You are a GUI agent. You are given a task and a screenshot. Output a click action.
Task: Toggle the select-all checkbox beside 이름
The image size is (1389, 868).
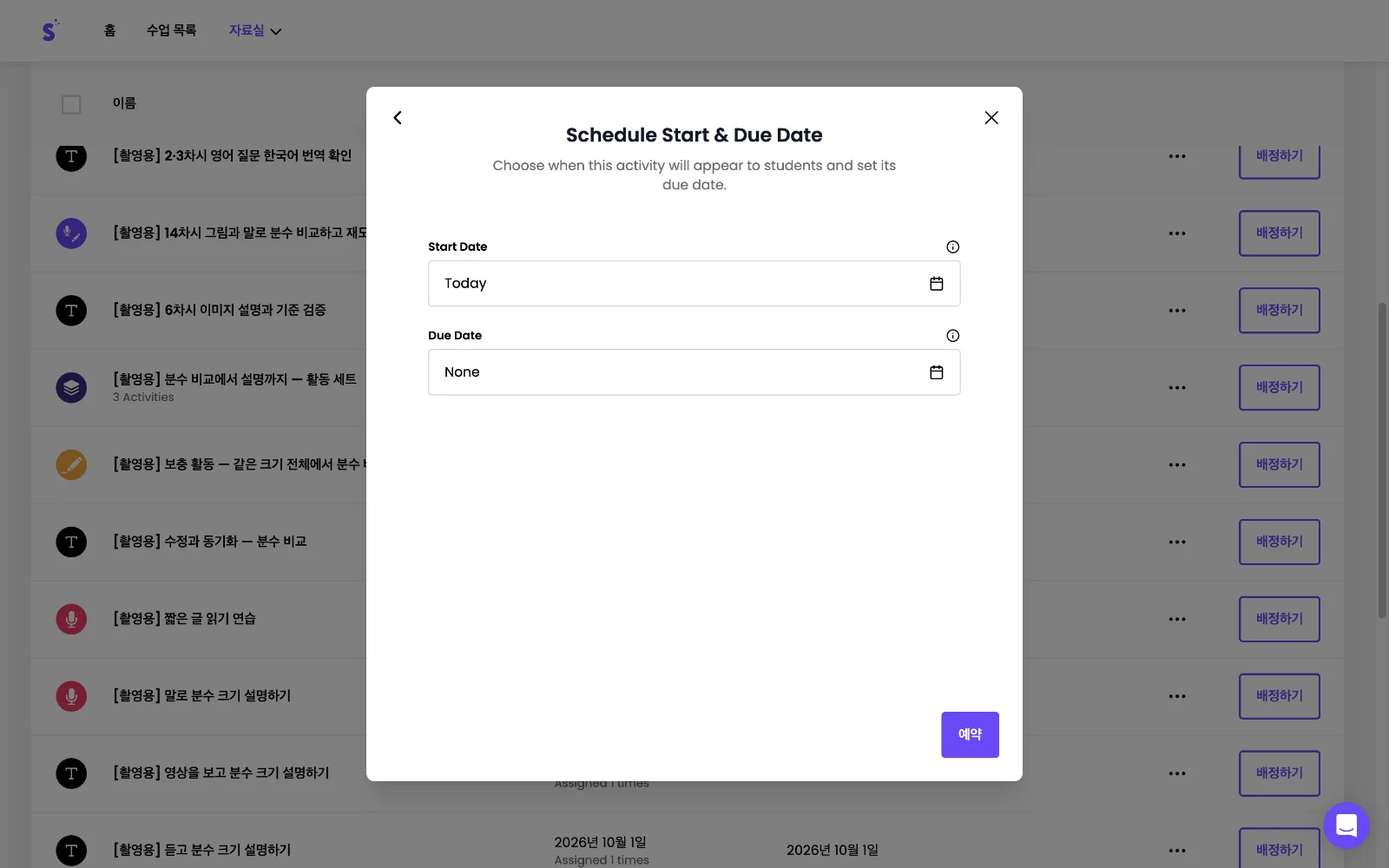[71, 104]
